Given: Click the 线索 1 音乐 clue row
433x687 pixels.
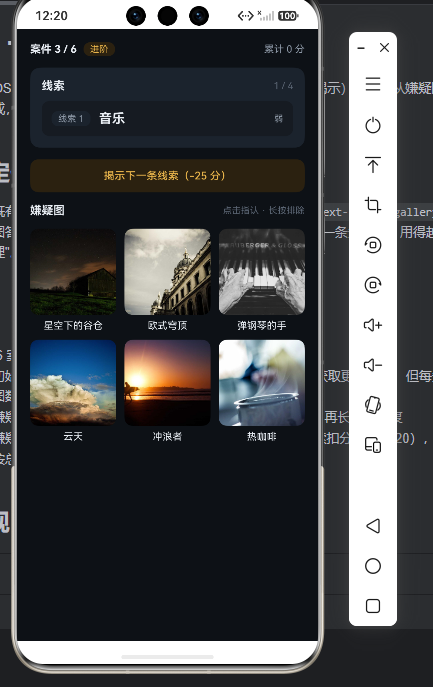Looking at the screenshot, I should coord(167,118).
